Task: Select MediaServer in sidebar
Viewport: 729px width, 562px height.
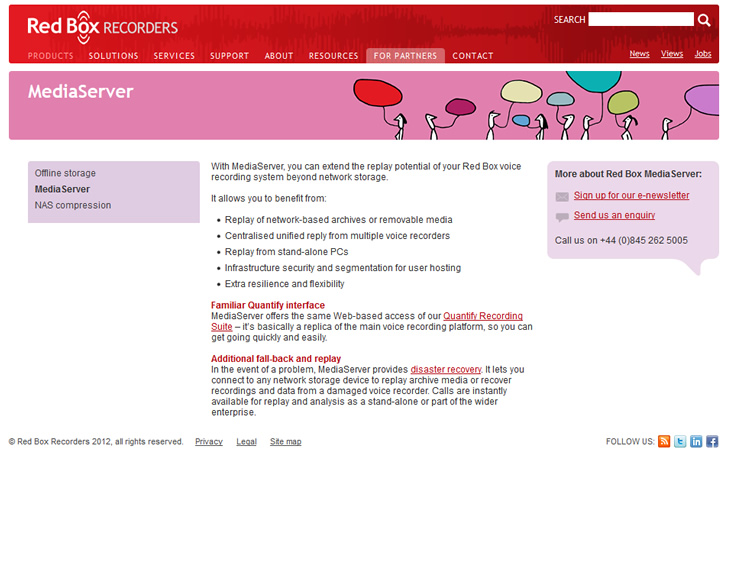Action: coord(62,189)
